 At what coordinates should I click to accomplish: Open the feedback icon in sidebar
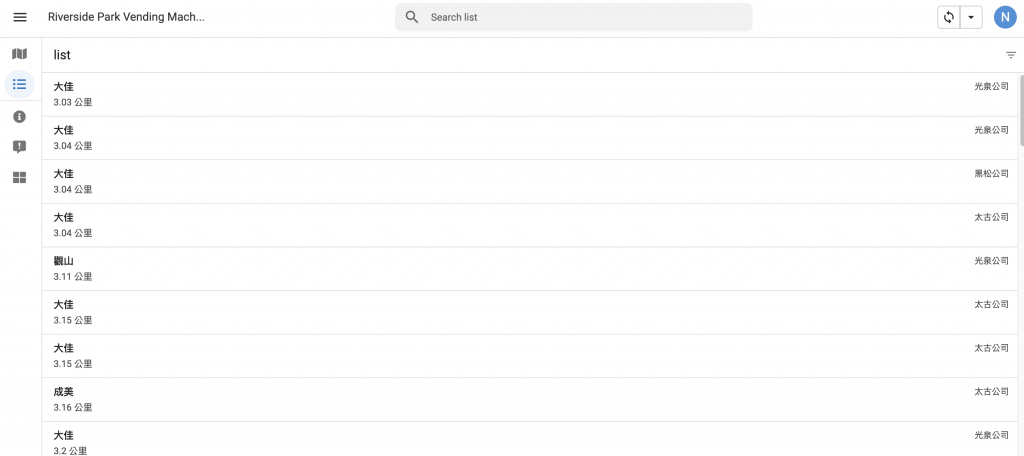[x=19, y=147]
